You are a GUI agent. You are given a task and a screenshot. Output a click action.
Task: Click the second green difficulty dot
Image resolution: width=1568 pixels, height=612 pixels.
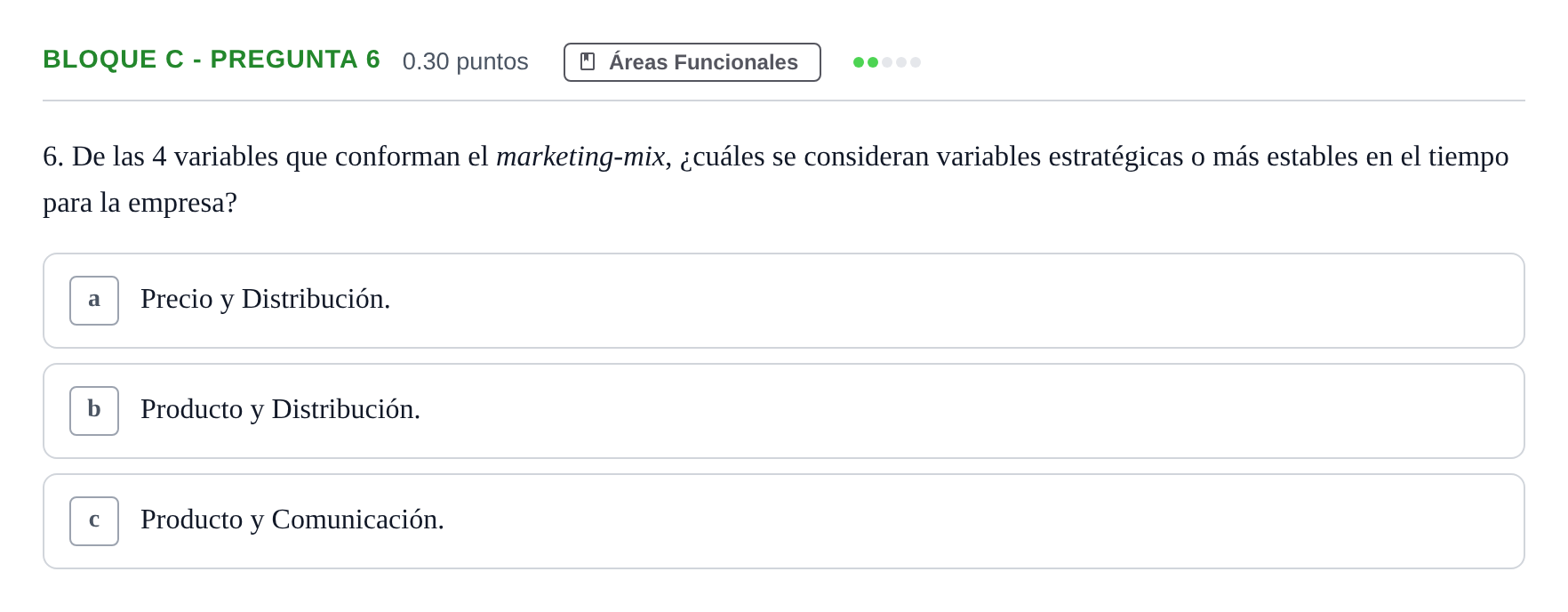(x=873, y=62)
